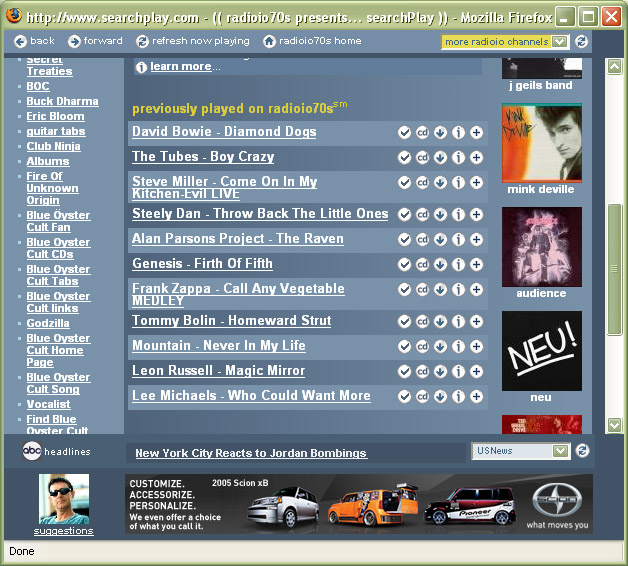Maximize the Firefox window
Screen dimensions: 628x566
point(588,17)
